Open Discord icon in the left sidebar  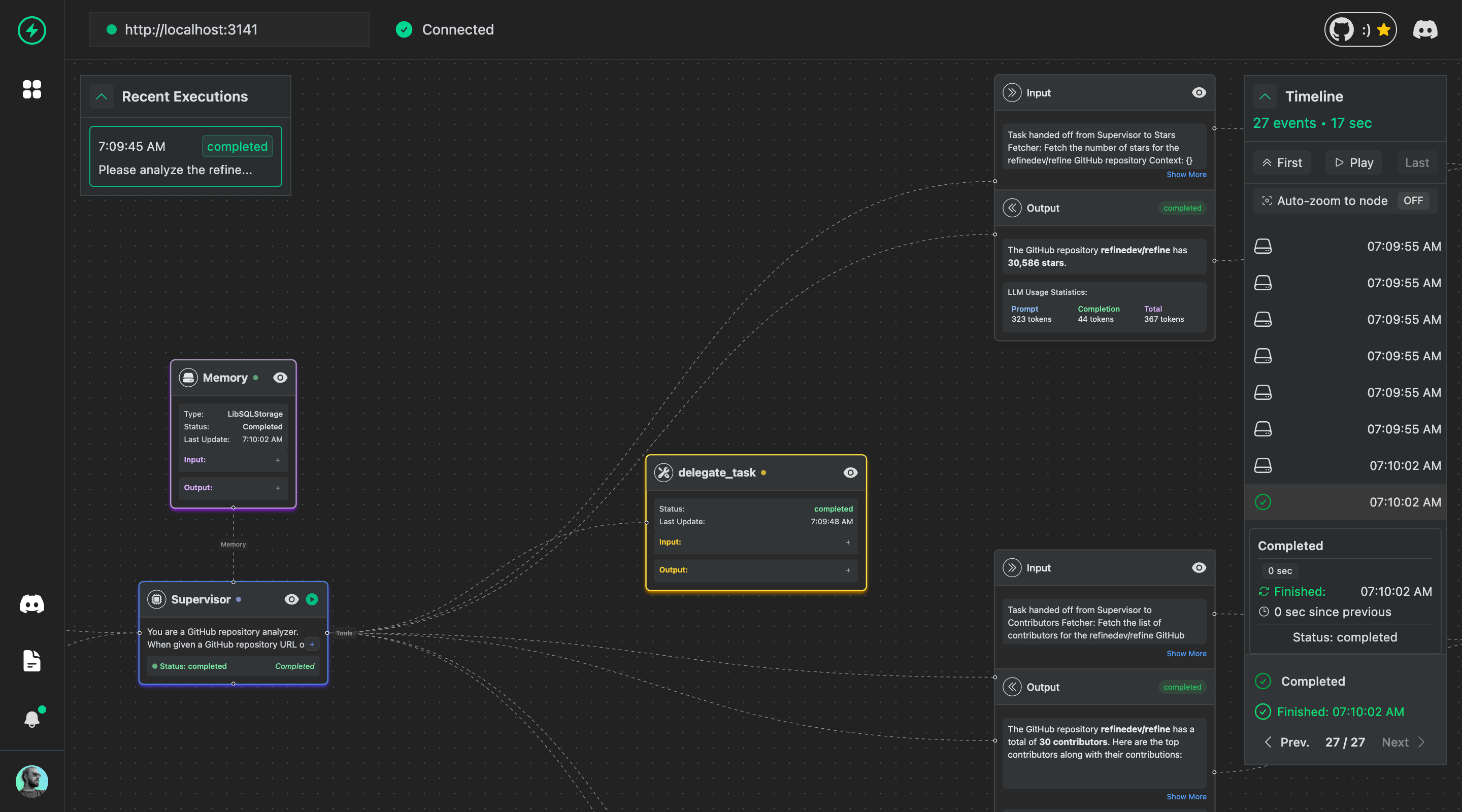[x=32, y=604]
